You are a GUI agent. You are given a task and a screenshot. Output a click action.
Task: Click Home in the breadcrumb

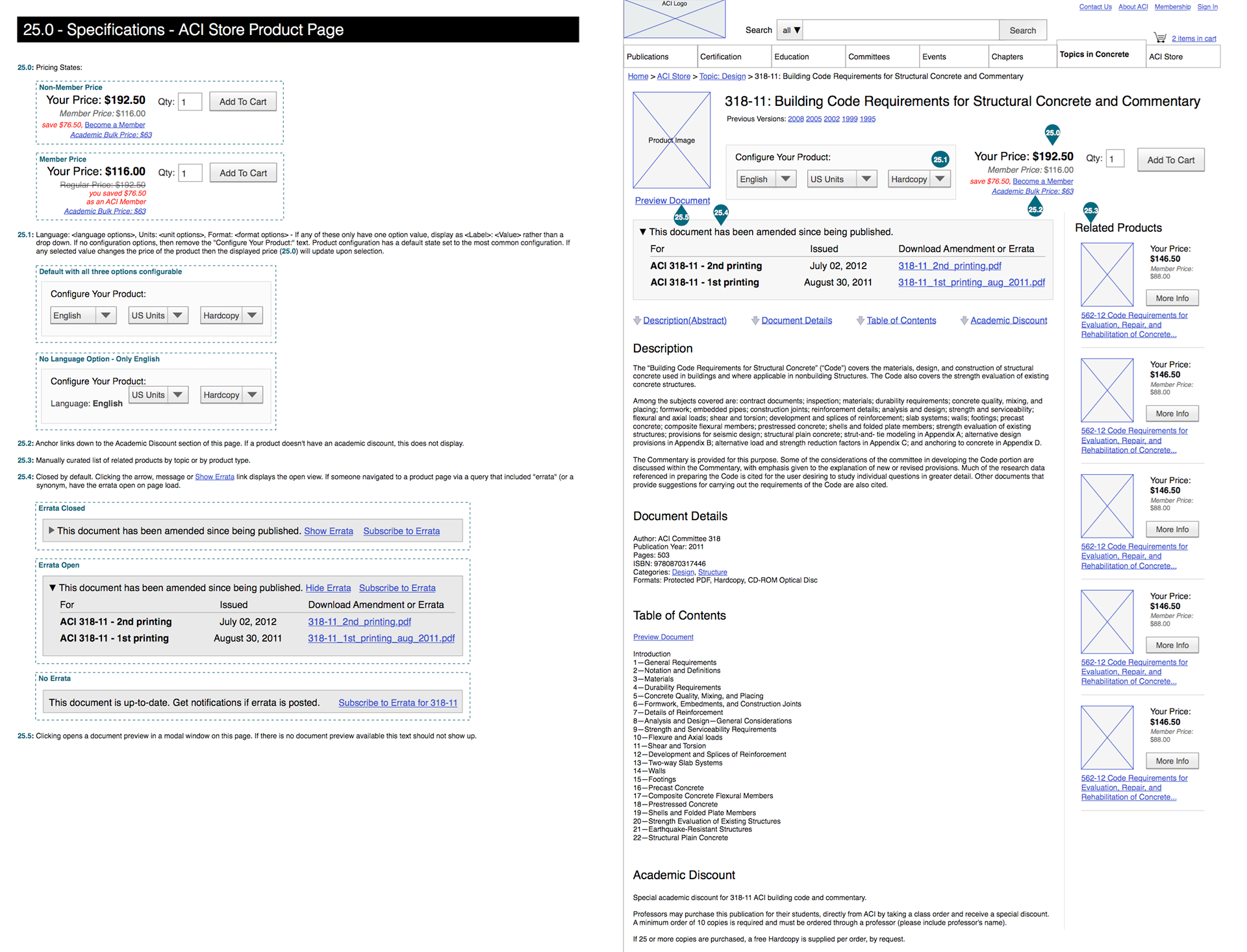638,77
